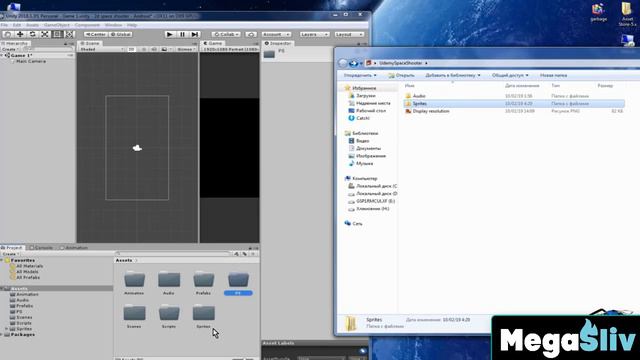Viewport: 640px width, 360px height.
Task: Open the Audio folder thumbnail in Assets
Action: [169, 283]
